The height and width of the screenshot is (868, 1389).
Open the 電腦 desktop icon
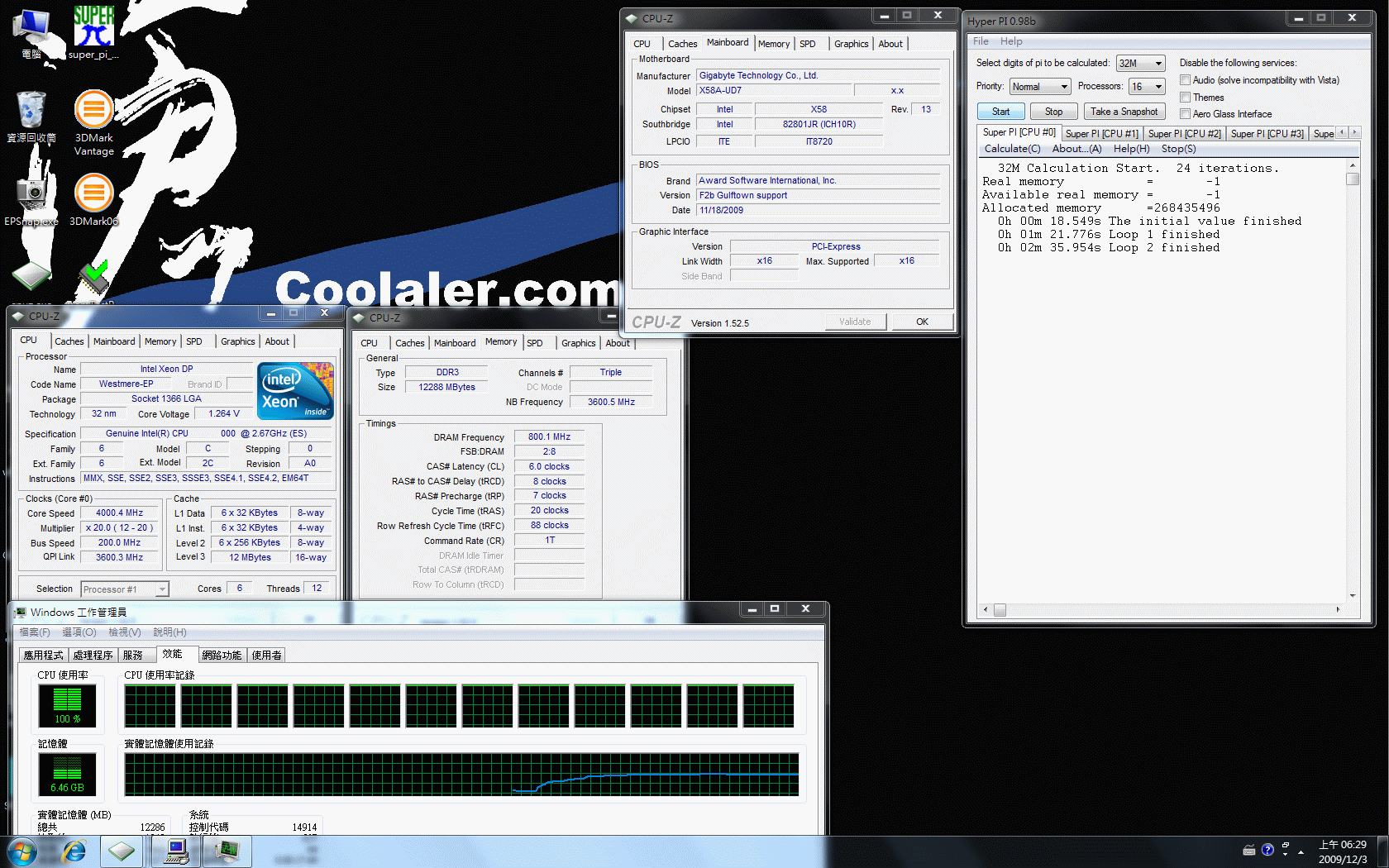tap(31, 33)
